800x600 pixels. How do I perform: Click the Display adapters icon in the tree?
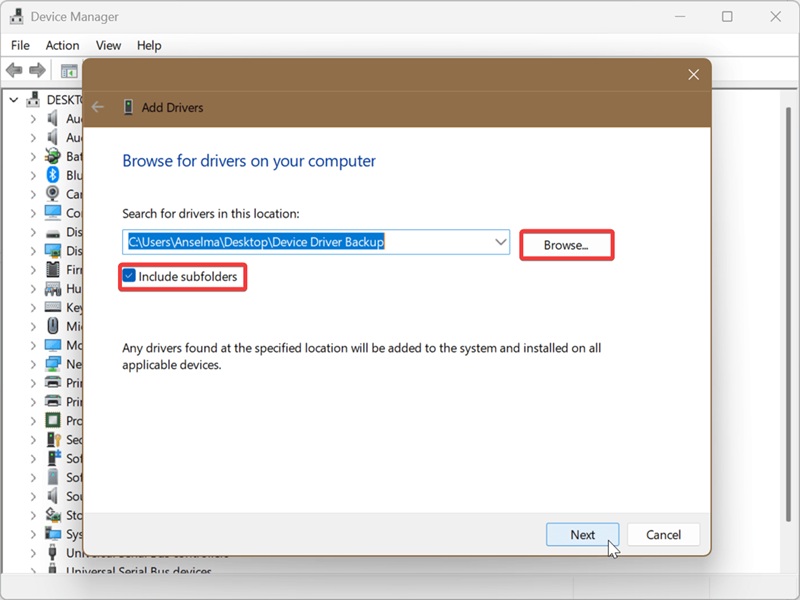53,251
